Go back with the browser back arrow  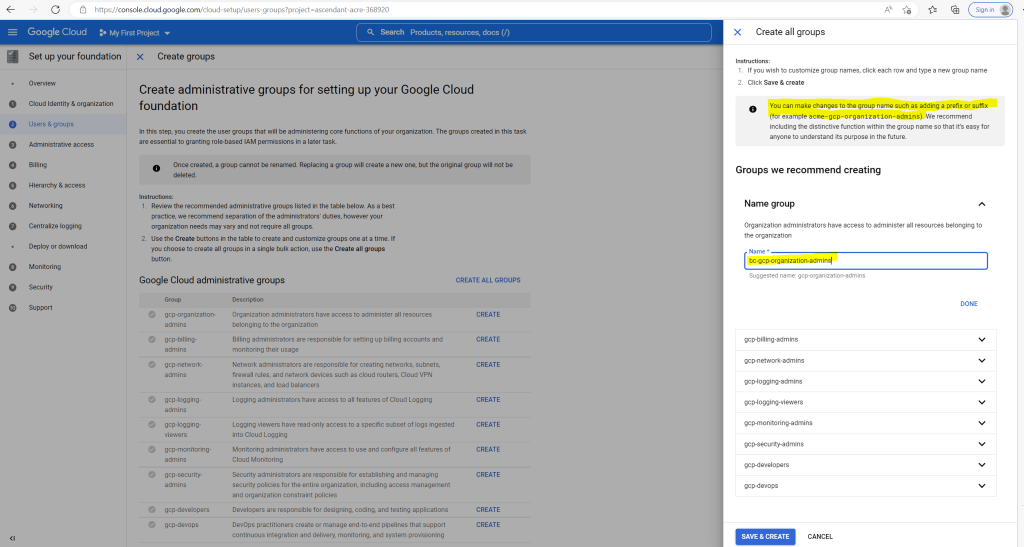tap(10, 10)
